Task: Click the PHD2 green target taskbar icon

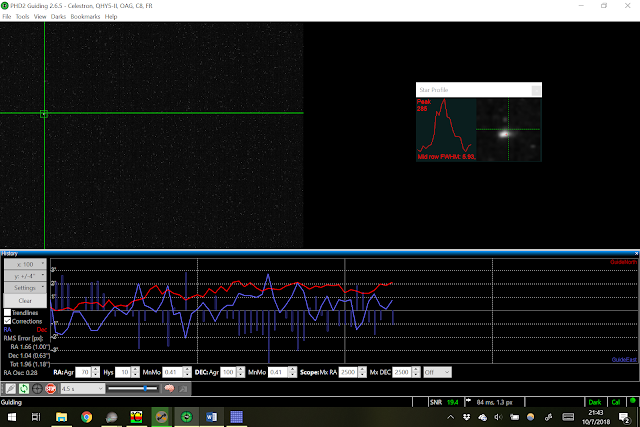Action: [x=187, y=417]
